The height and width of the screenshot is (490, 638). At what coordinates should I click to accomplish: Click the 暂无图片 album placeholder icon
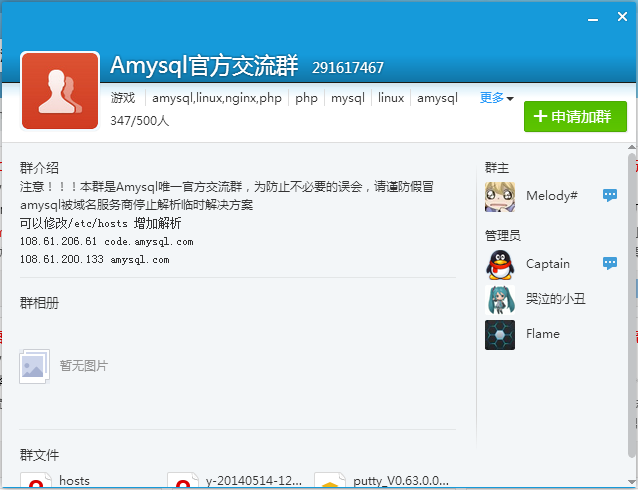tap(34, 366)
